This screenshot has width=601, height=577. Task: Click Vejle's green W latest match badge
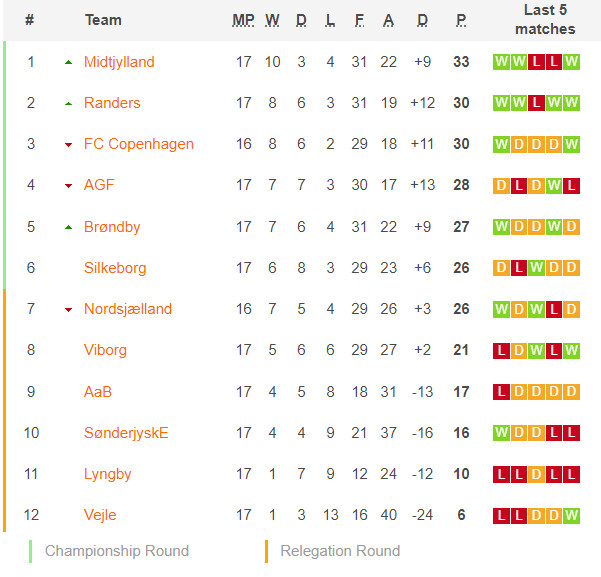coord(571,515)
